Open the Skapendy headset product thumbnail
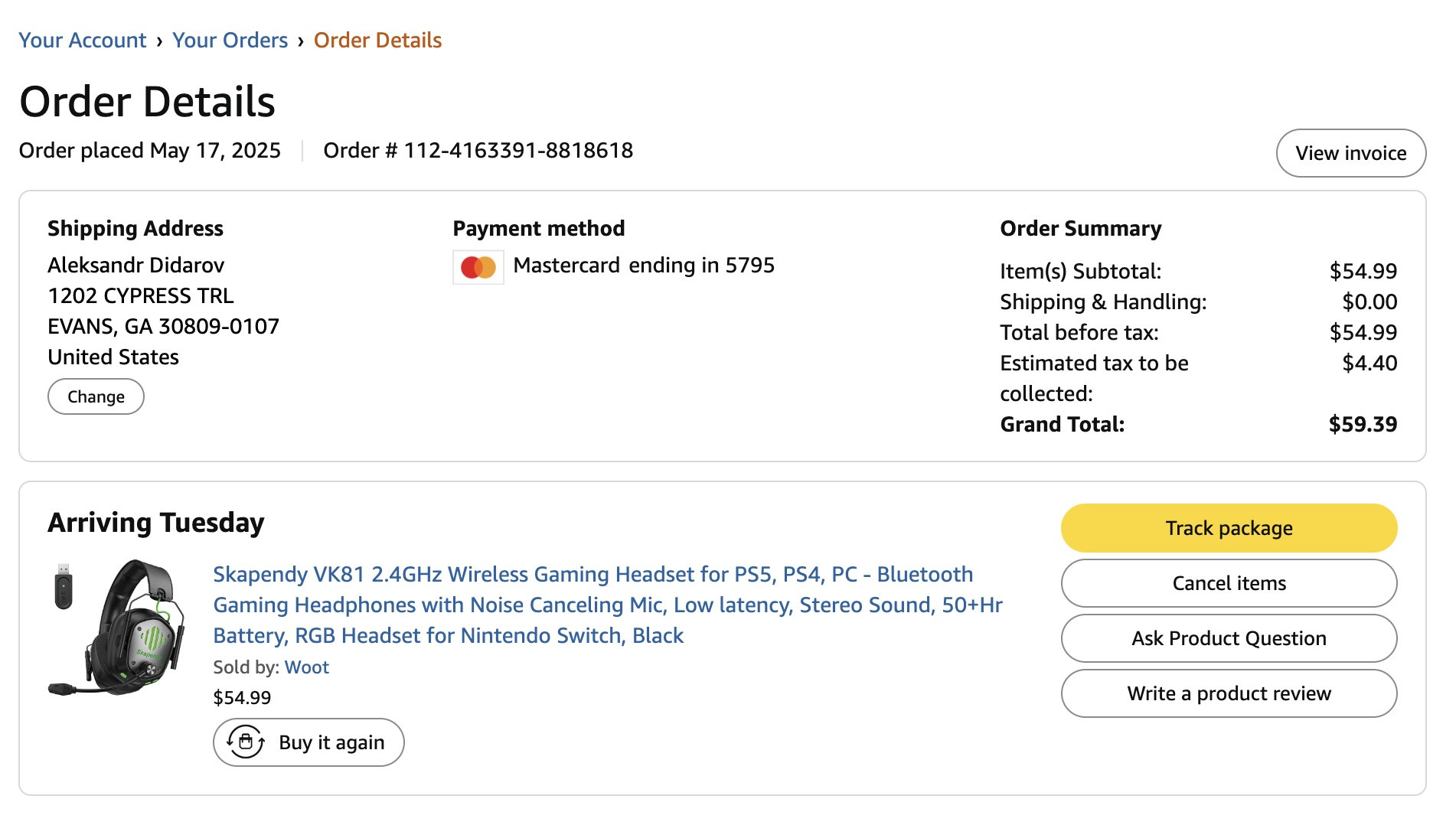Screen dimensions: 1456x825 point(116,628)
